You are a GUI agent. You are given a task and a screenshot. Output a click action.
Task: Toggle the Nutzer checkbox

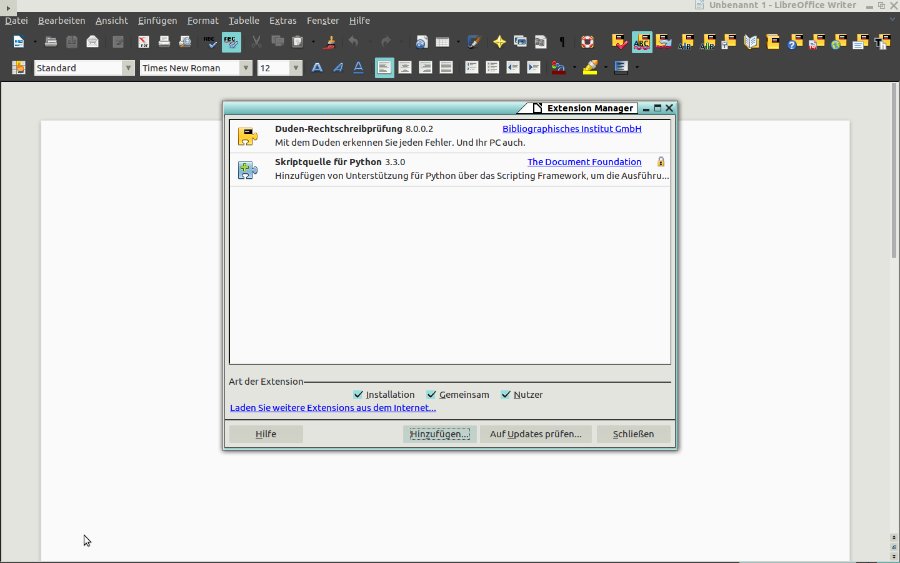(506, 395)
